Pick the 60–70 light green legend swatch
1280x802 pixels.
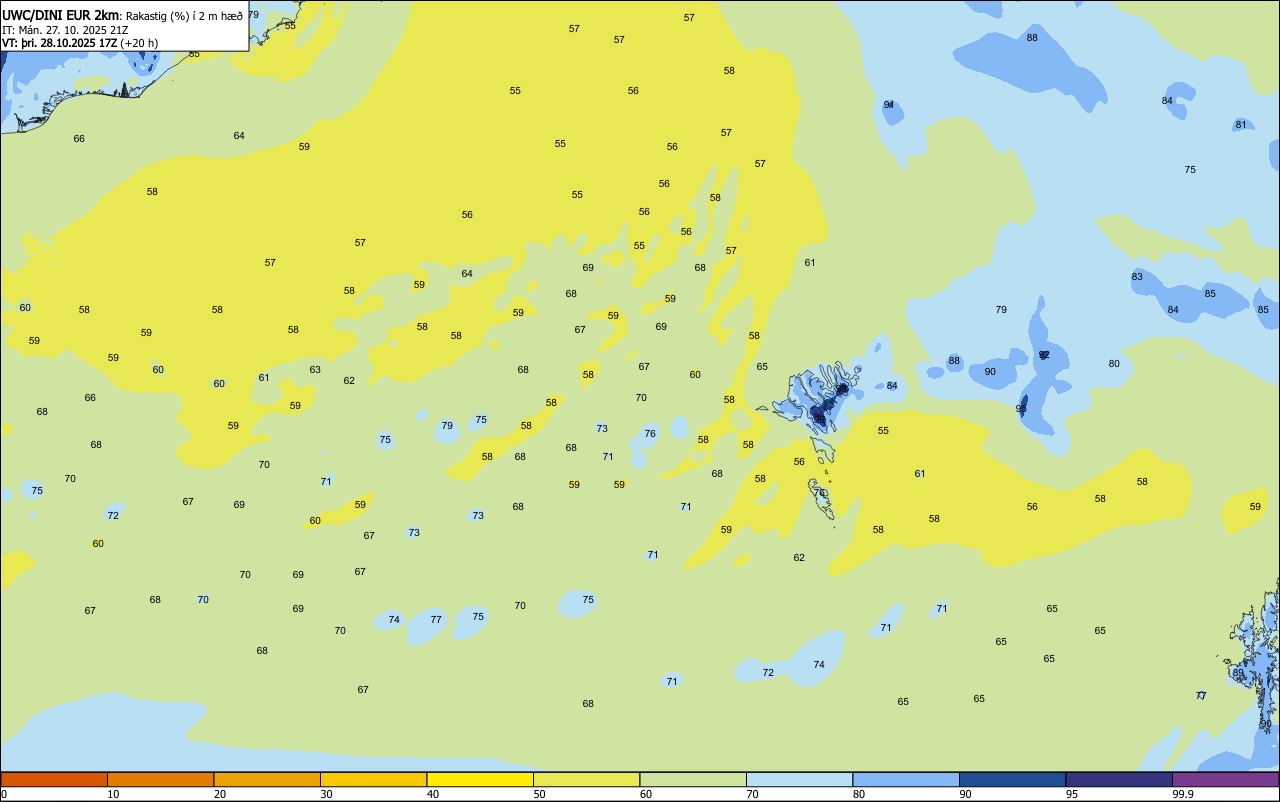[x=693, y=779]
